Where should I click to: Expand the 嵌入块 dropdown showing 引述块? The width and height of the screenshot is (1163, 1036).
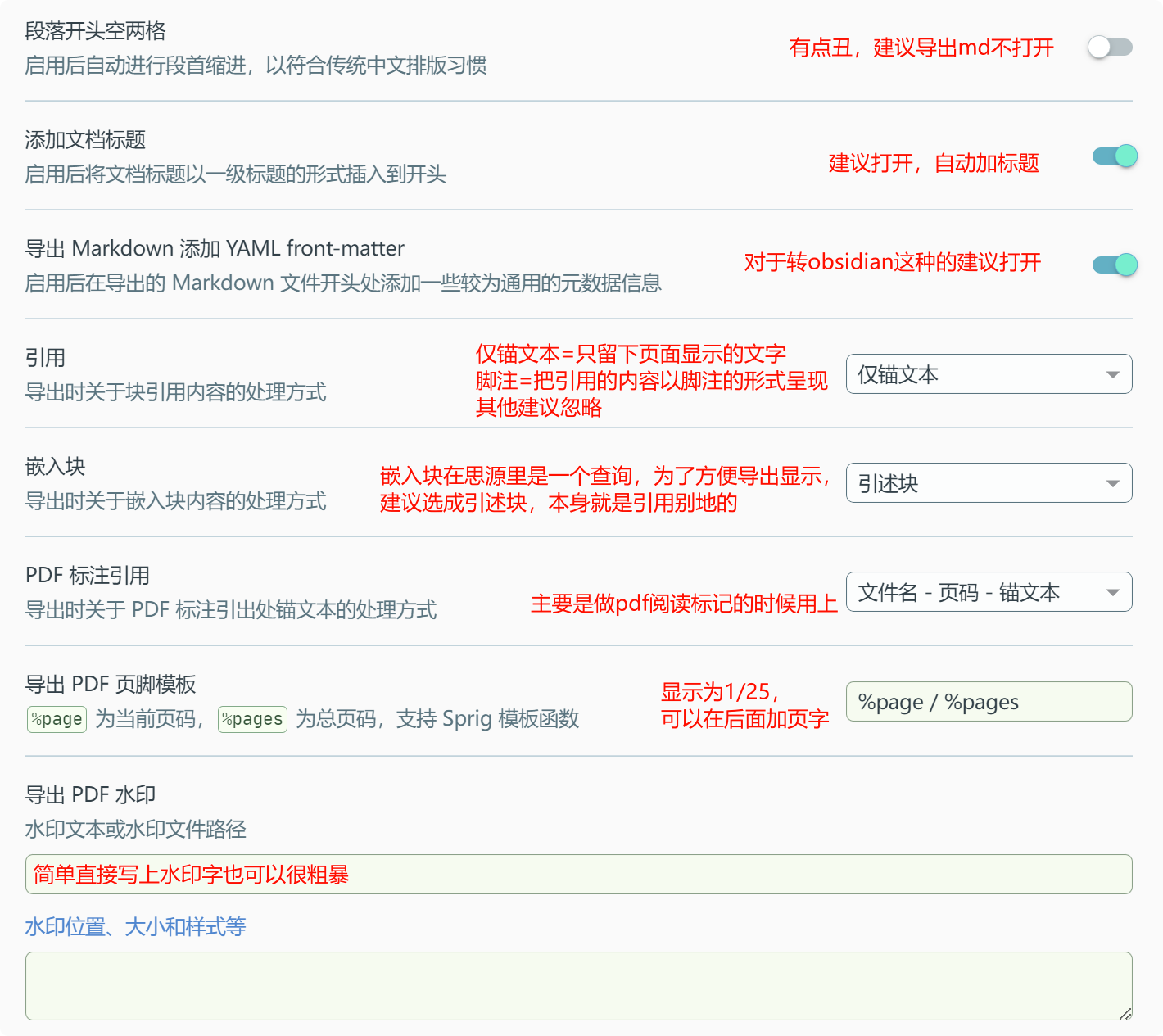[989, 483]
